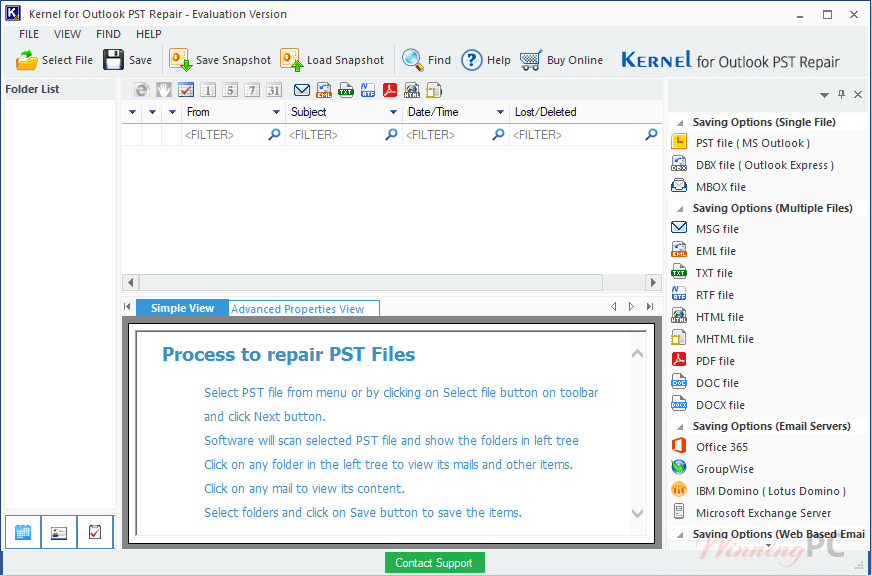Screen dimensions: 872x576
Task: Click the Contact Support button
Action: point(434,563)
